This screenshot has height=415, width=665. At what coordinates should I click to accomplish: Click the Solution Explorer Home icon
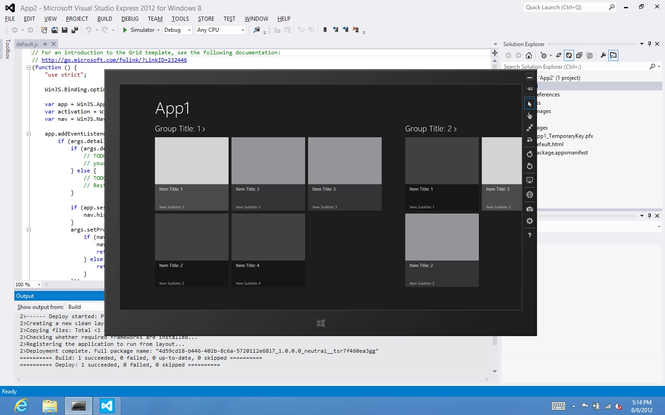coord(528,56)
